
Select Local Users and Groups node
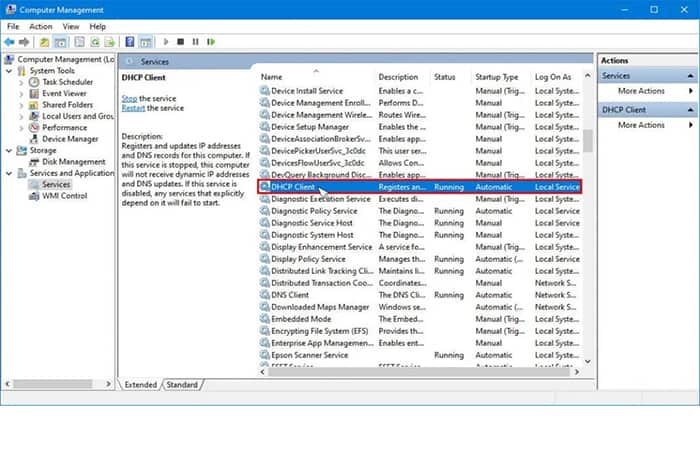pos(78,116)
